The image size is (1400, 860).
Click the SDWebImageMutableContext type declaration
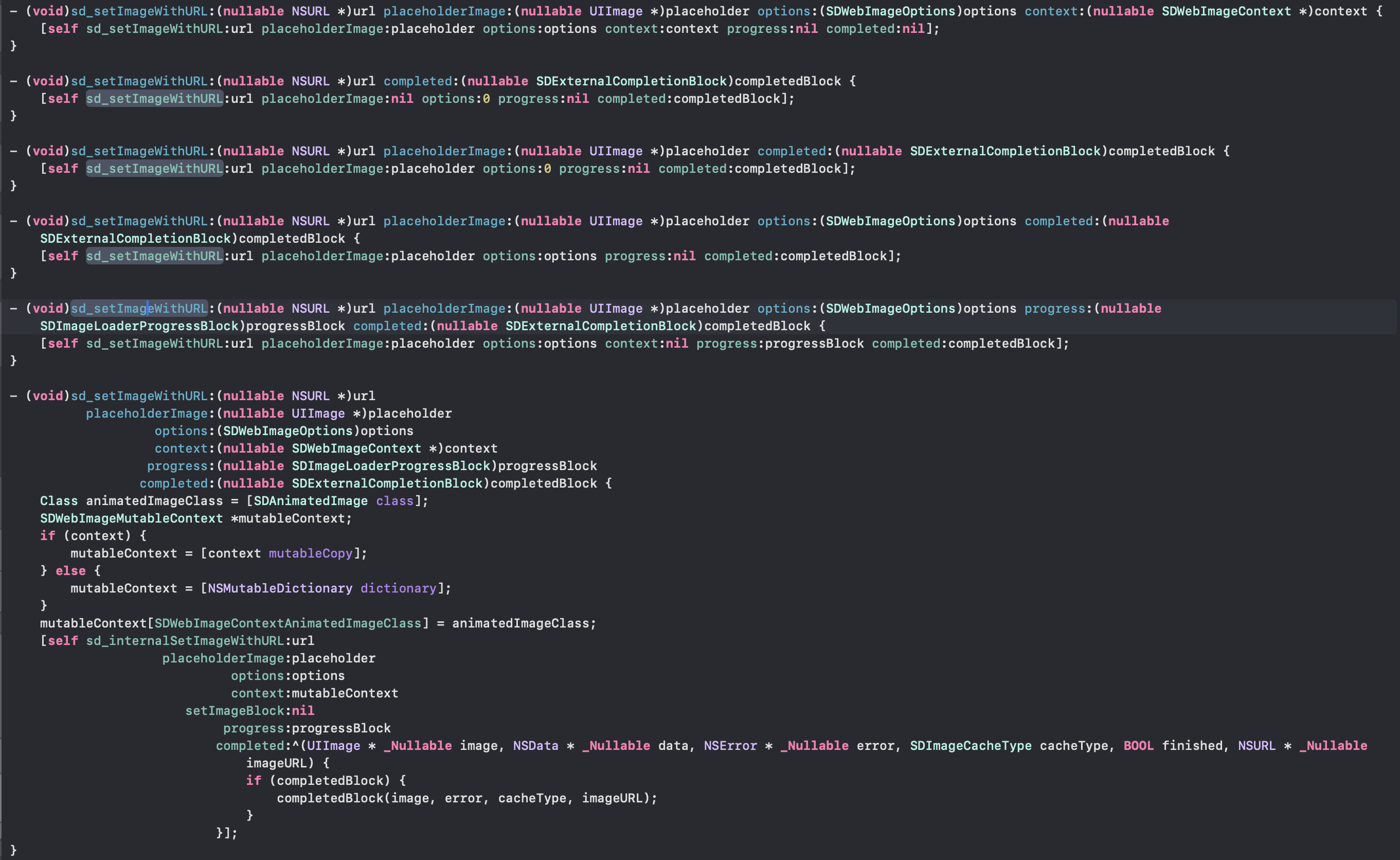click(x=131, y=518)
